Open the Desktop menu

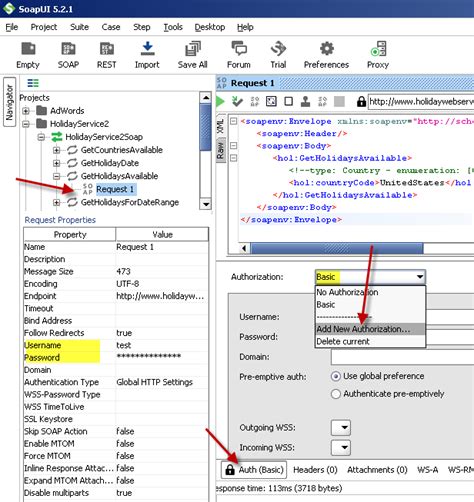210,27
